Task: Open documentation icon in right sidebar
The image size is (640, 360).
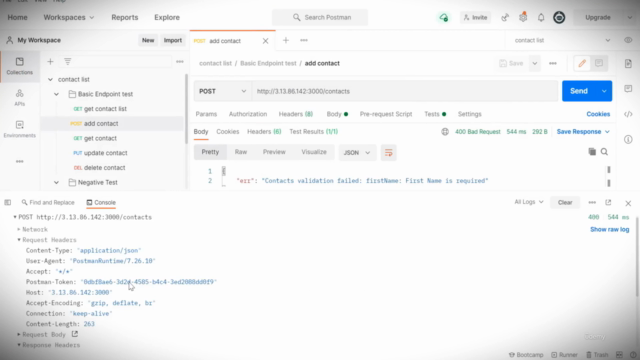Action: click(628, 64)
